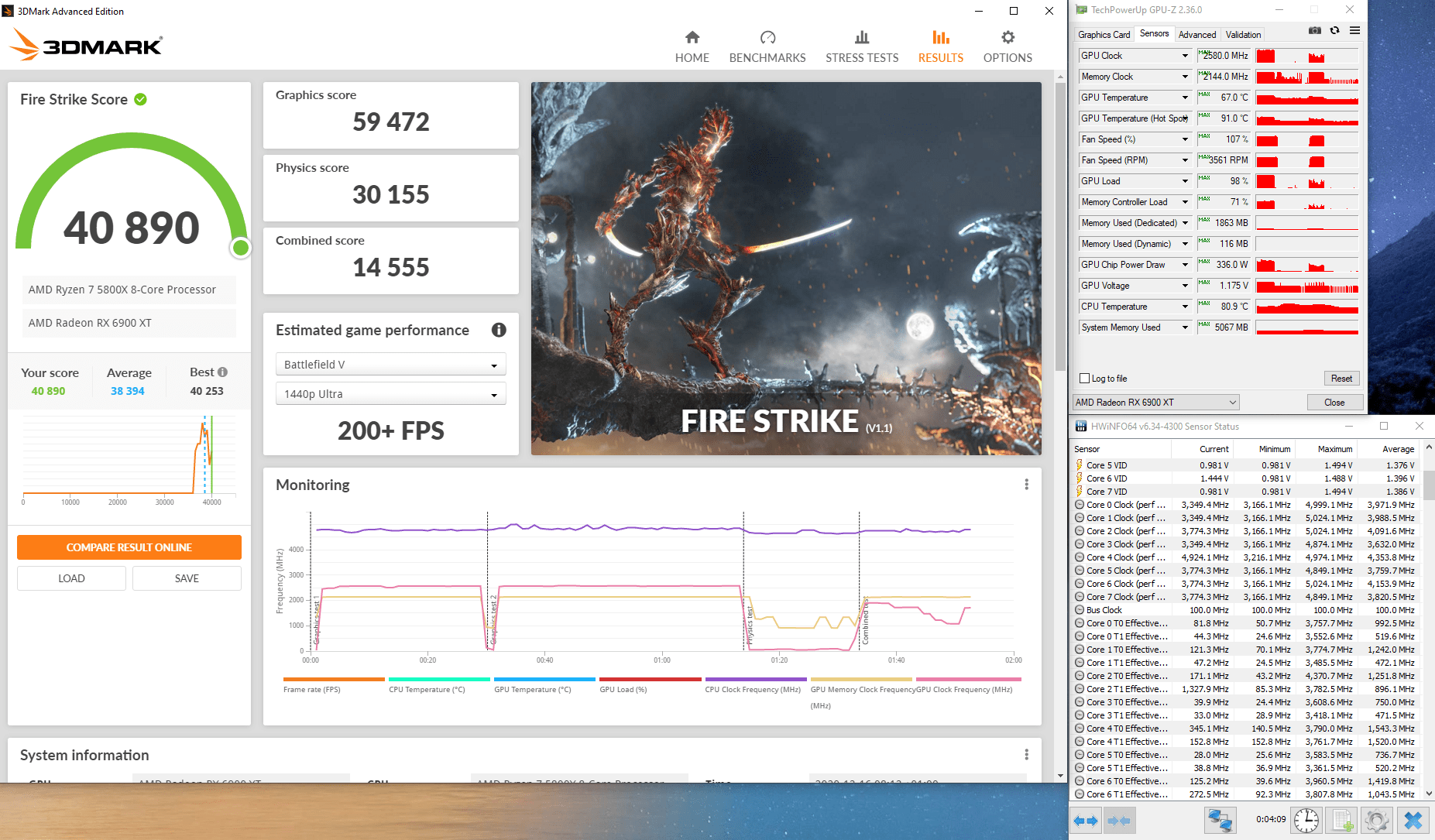This screenshot has height=840, width=1435.
Task: Click the HWiNFO network computers icon
Action: pos(1220,821)
